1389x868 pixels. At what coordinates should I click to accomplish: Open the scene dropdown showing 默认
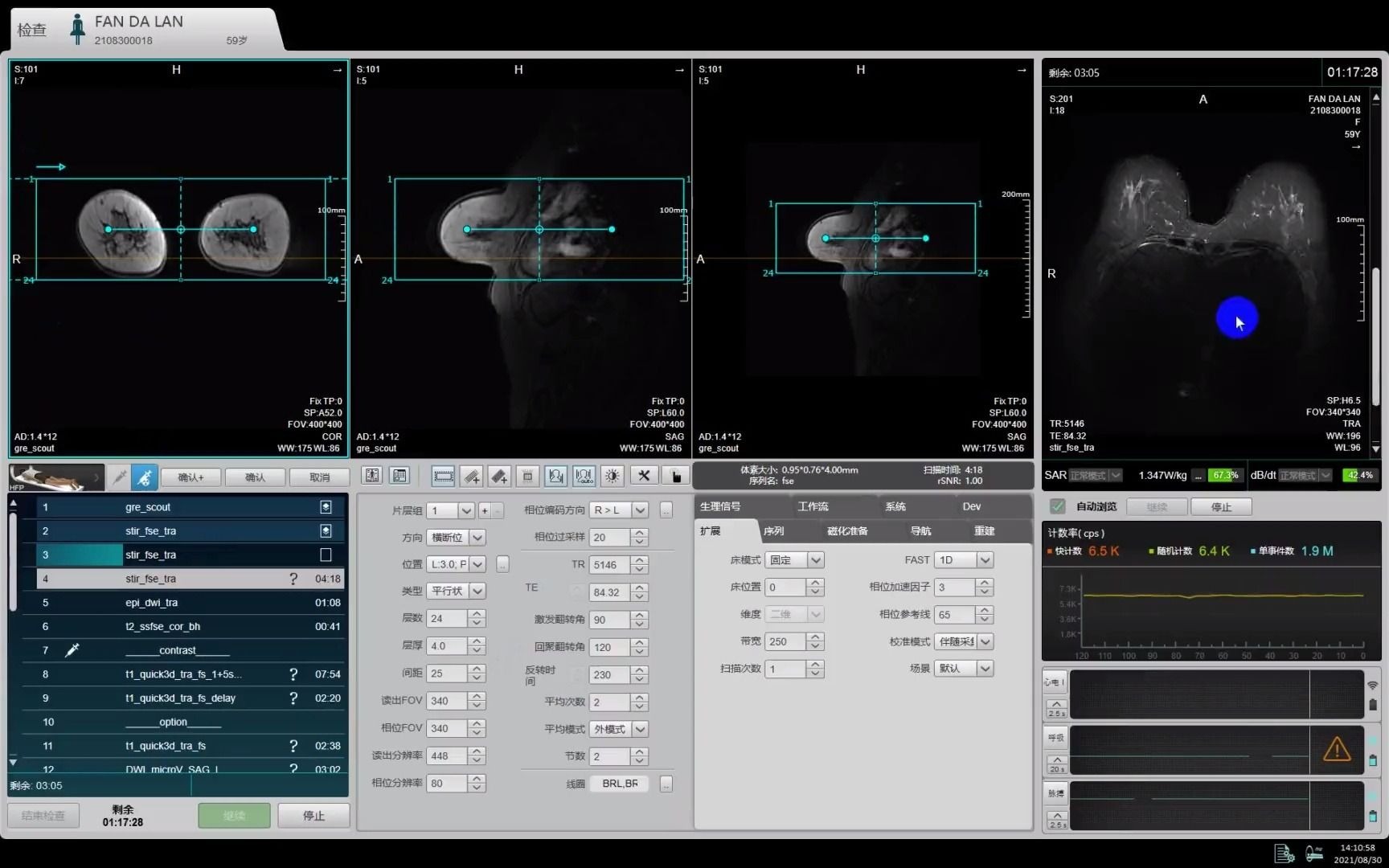[x=985, y=669]
